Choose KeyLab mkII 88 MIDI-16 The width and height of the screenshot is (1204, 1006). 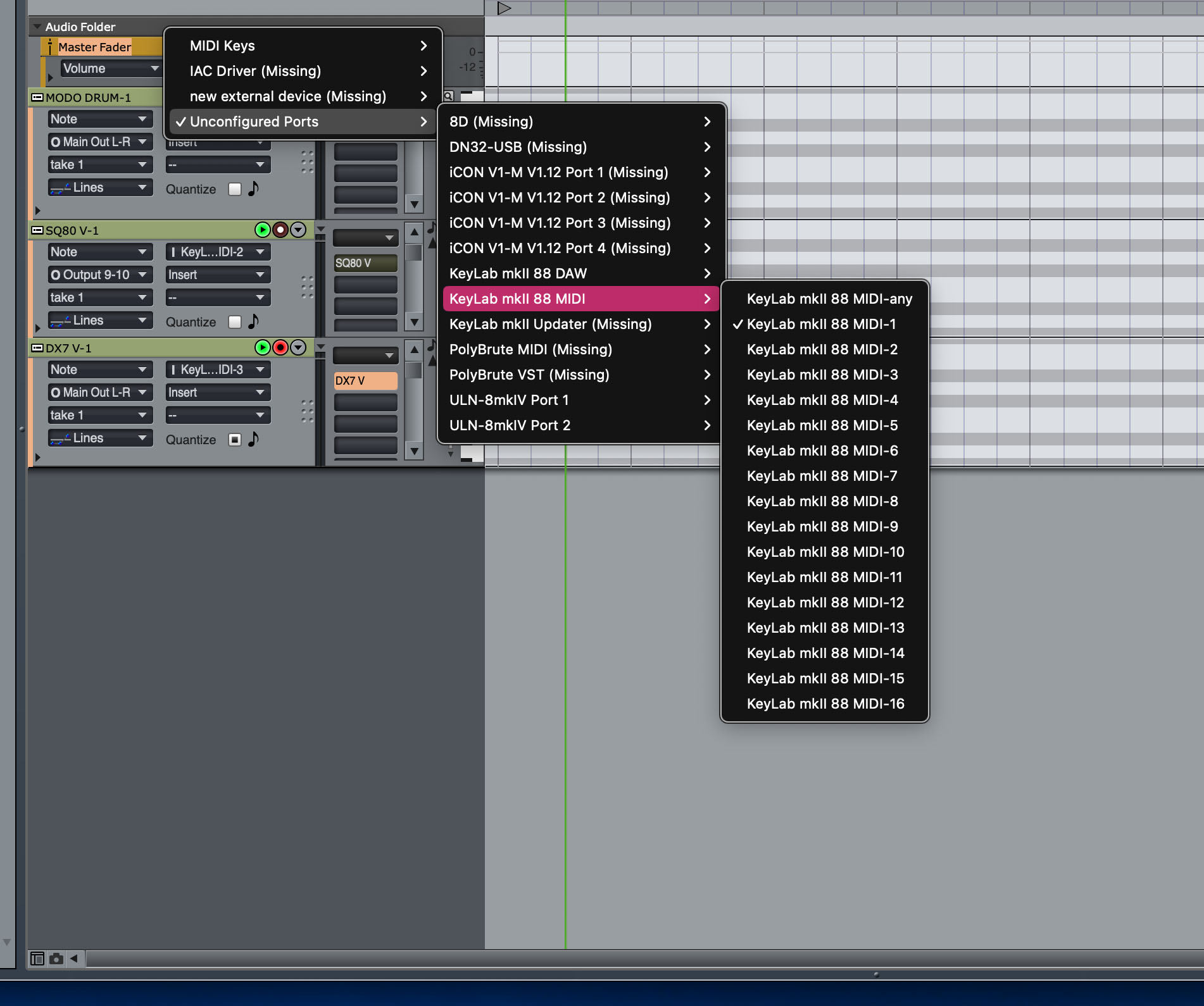click(x=825, y=704)
